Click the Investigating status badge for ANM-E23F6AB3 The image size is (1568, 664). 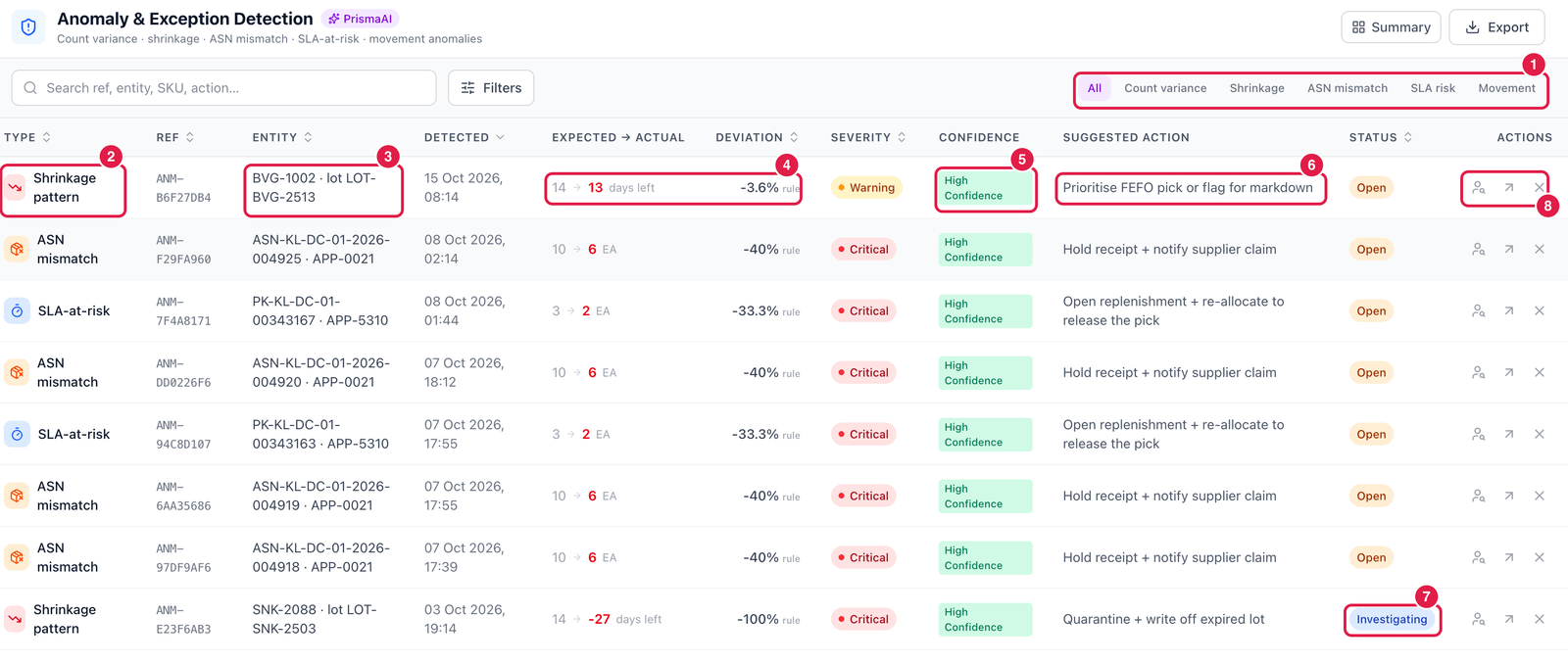click(x=1392, y=620)
